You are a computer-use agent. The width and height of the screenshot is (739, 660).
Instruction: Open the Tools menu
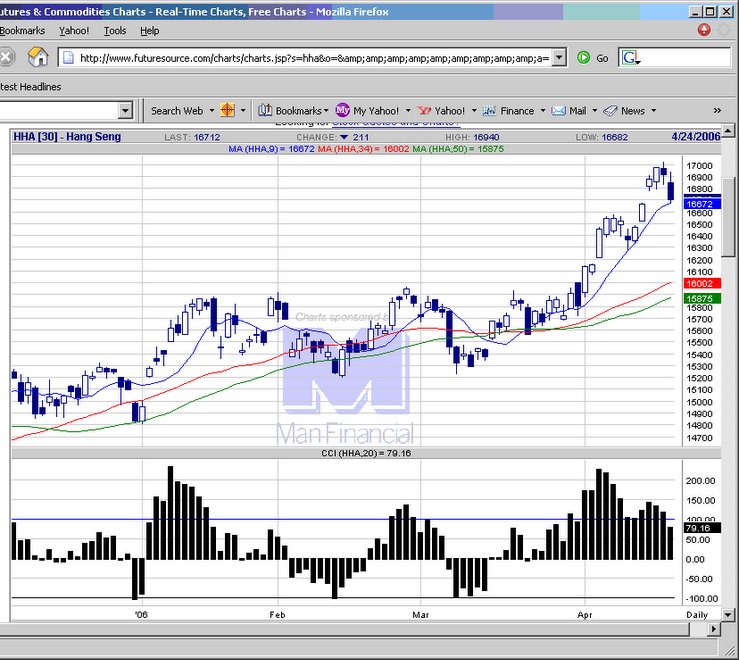tap(115, 31)
